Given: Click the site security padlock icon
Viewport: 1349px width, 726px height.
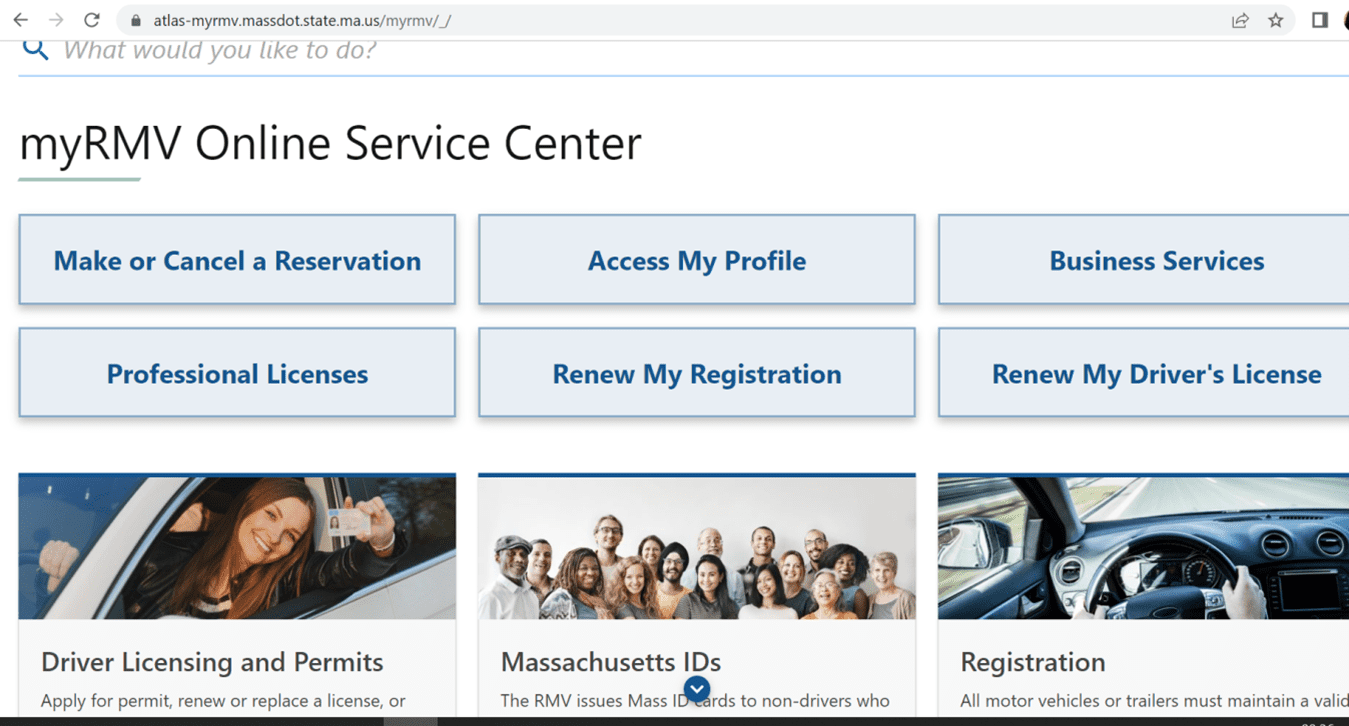Looking at the screenshot, I should (135, 18).
